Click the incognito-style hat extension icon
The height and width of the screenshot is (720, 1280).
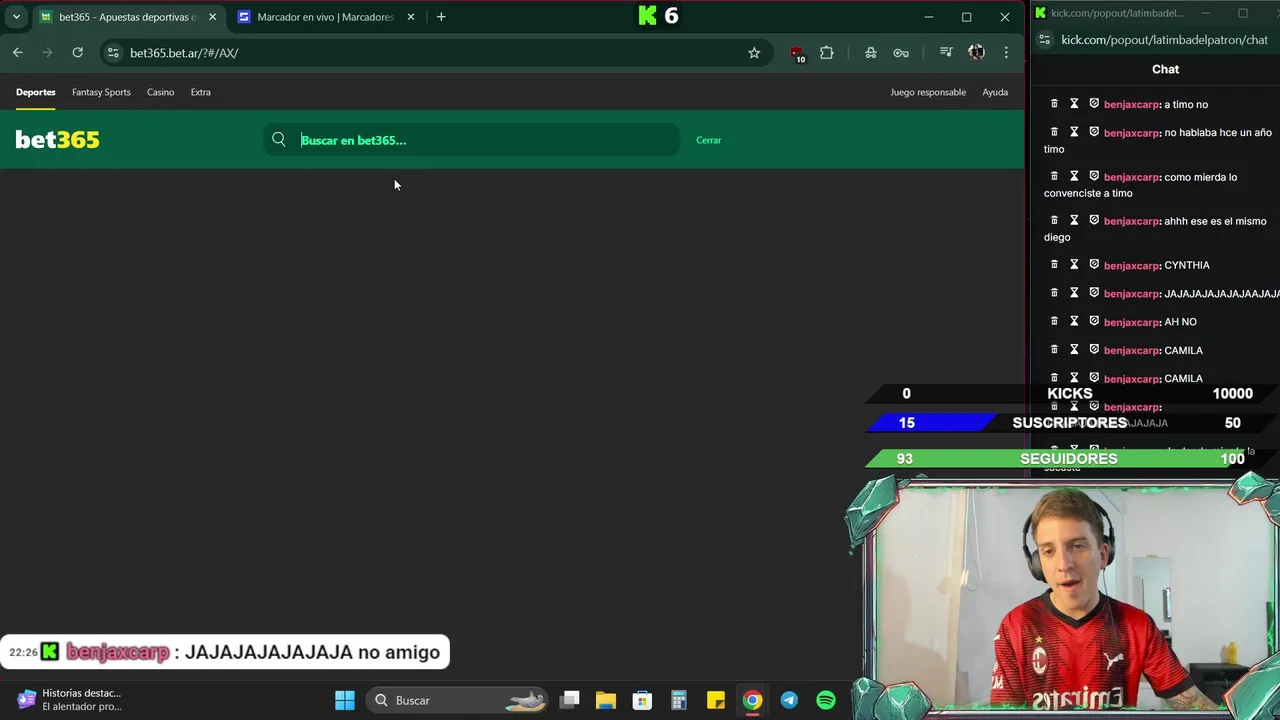pos(871,53)
